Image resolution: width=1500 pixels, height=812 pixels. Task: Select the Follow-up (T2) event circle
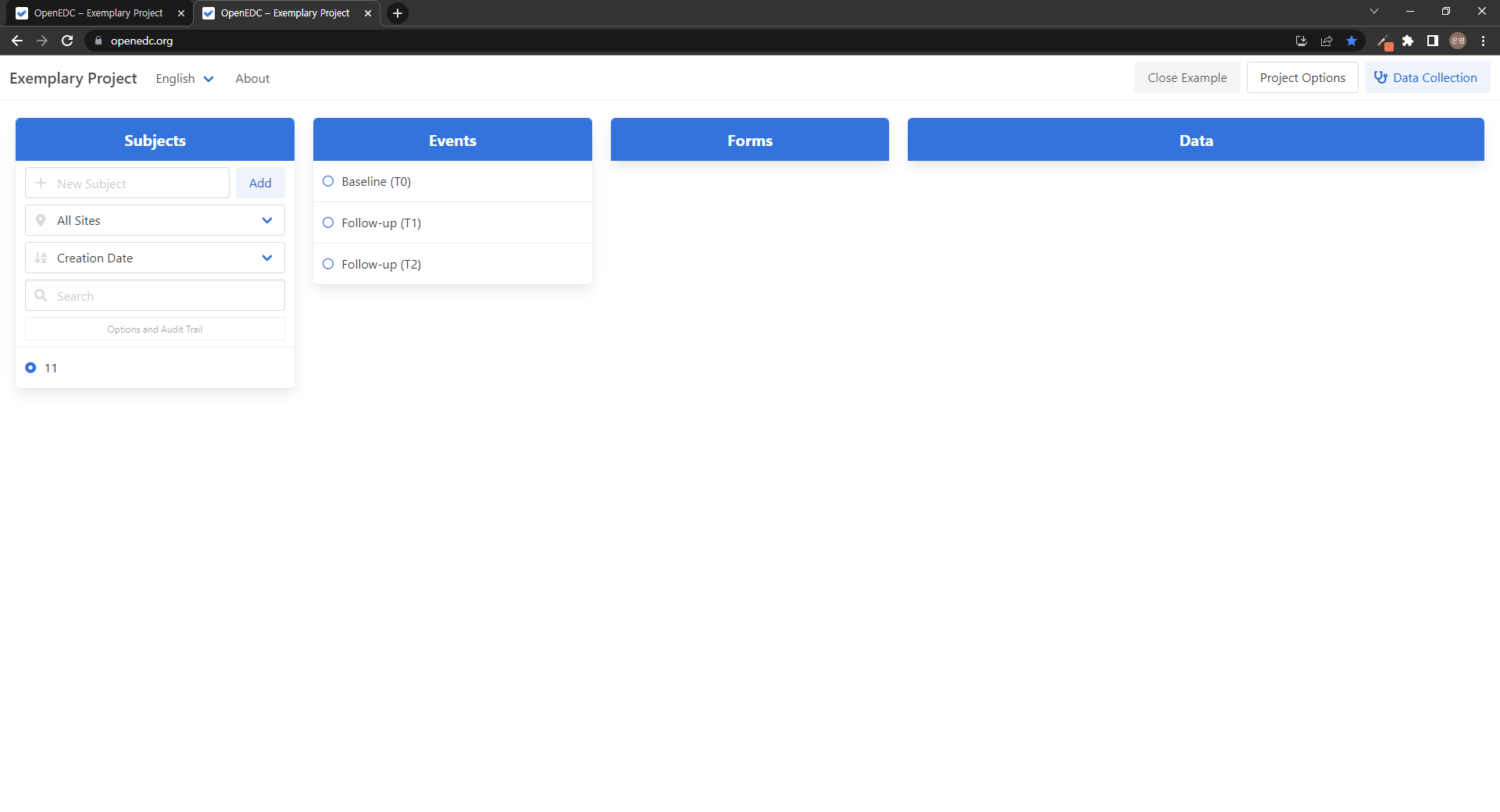[x=328, y=264]
